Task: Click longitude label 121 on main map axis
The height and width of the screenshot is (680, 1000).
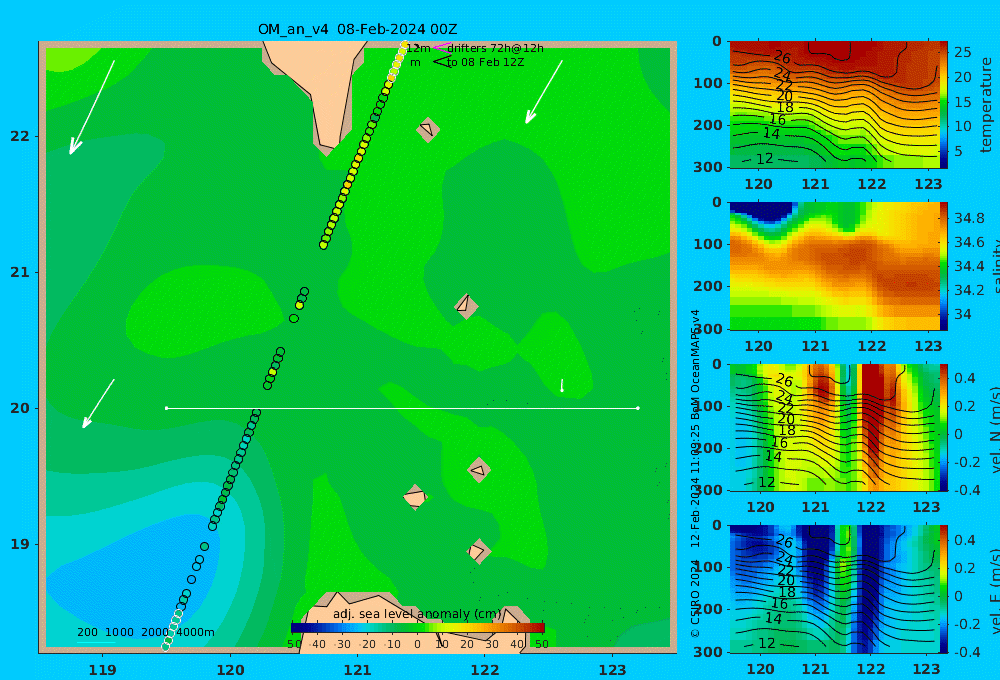Action: tap(358, 670)
